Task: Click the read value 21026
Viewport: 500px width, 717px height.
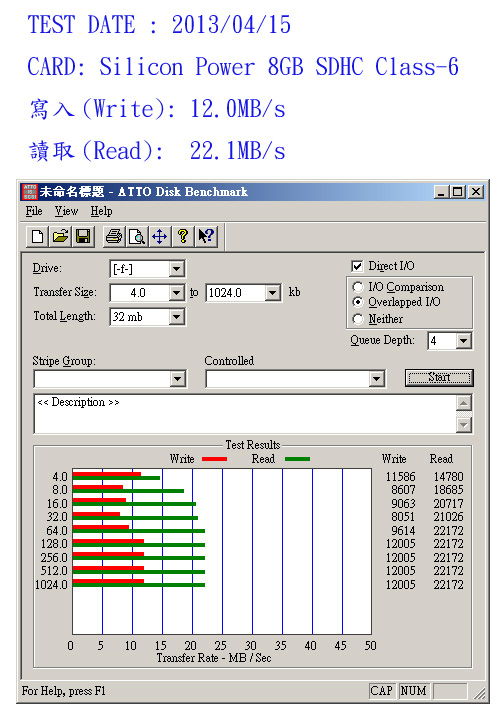Action: [448, 517]
